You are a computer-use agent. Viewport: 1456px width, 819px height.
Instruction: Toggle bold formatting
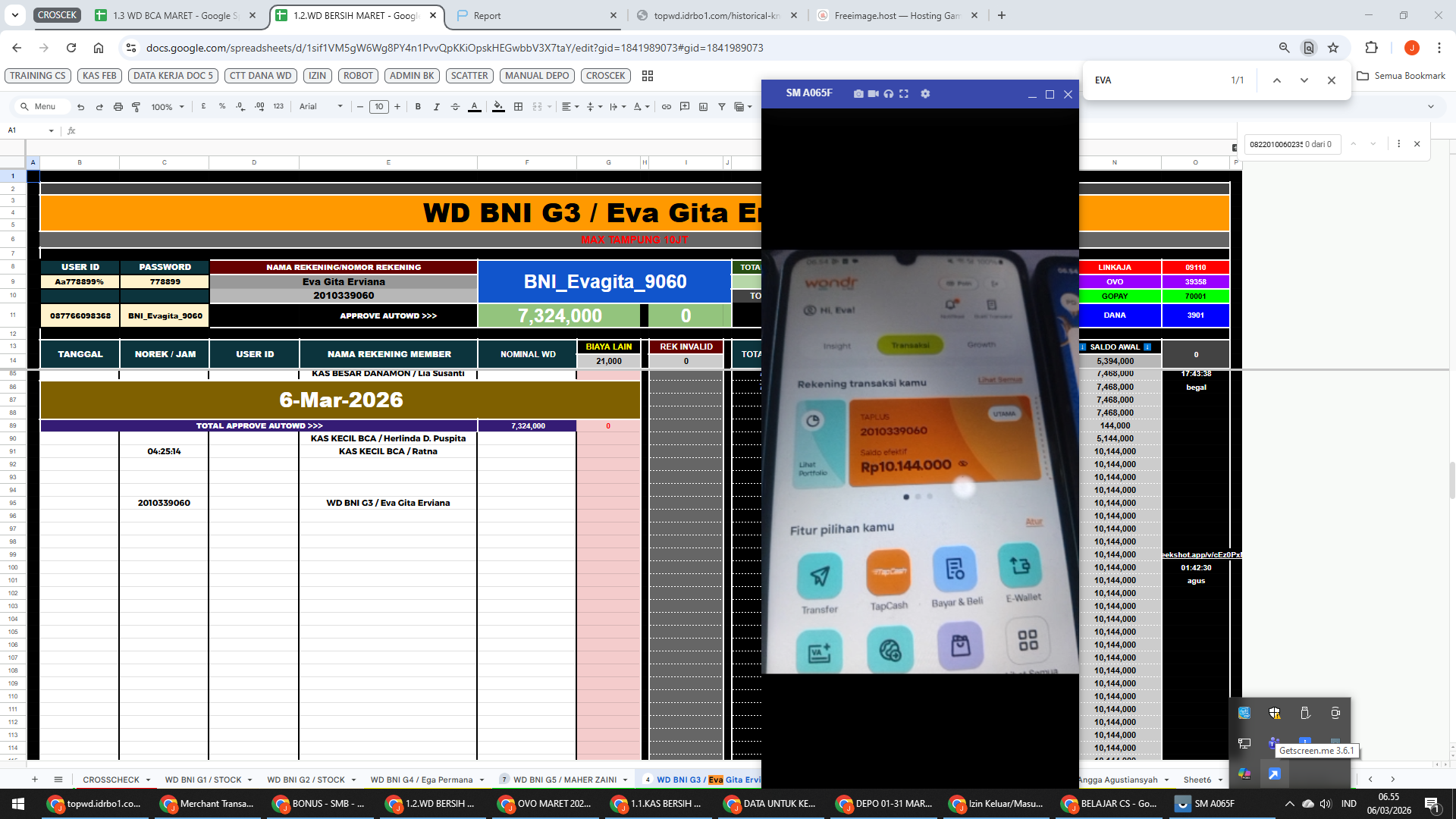[418, 107]
